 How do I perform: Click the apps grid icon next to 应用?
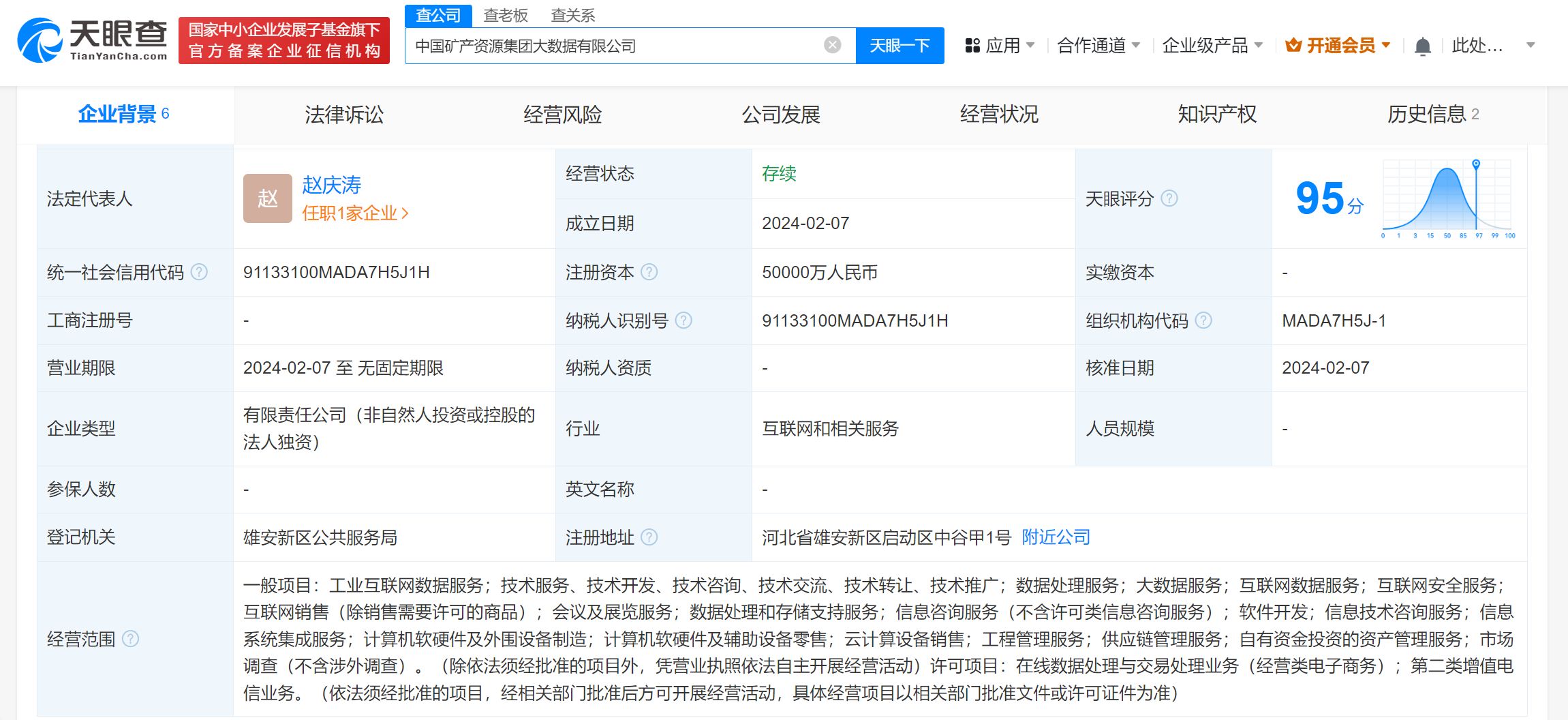(972, 46)
